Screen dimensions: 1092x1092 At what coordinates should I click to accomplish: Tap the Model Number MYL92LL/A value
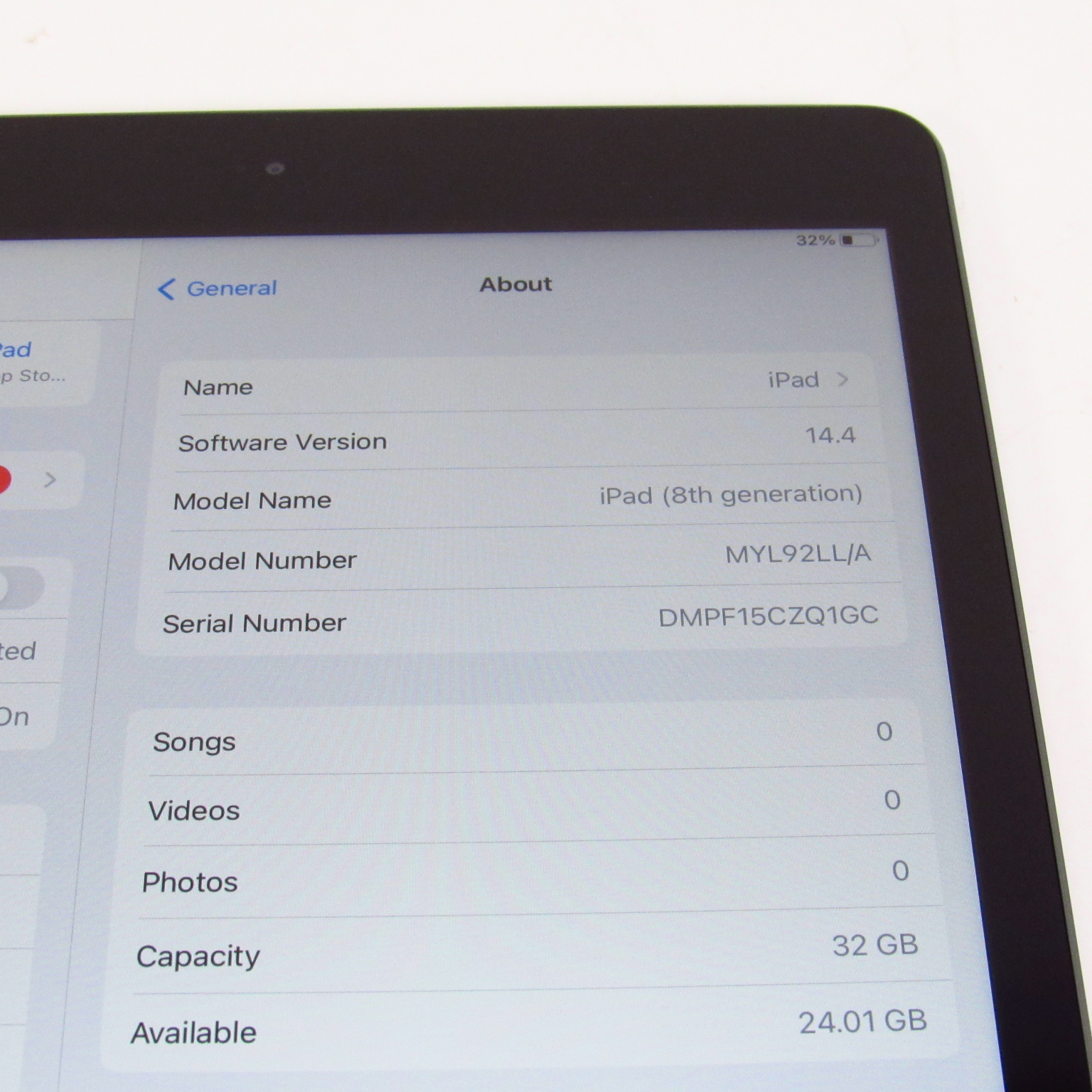[x=797, y=554]
